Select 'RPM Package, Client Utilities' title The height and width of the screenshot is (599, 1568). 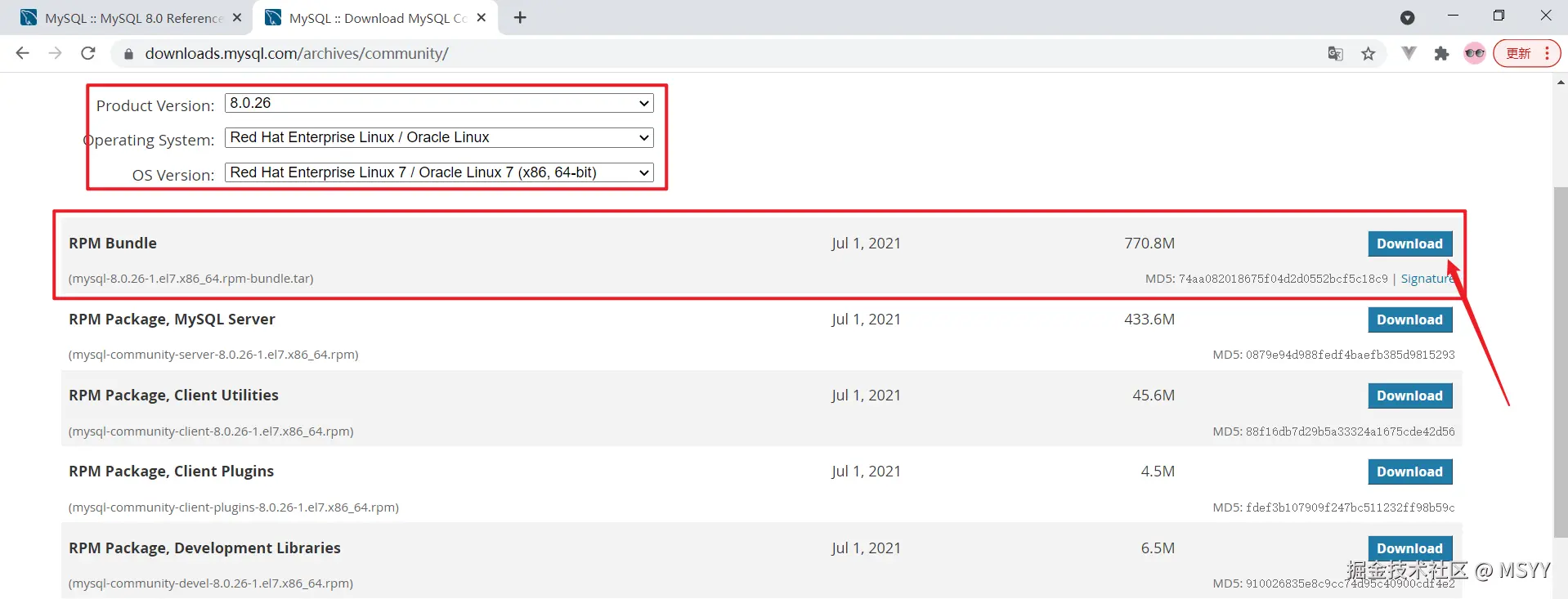click(173, 396)
